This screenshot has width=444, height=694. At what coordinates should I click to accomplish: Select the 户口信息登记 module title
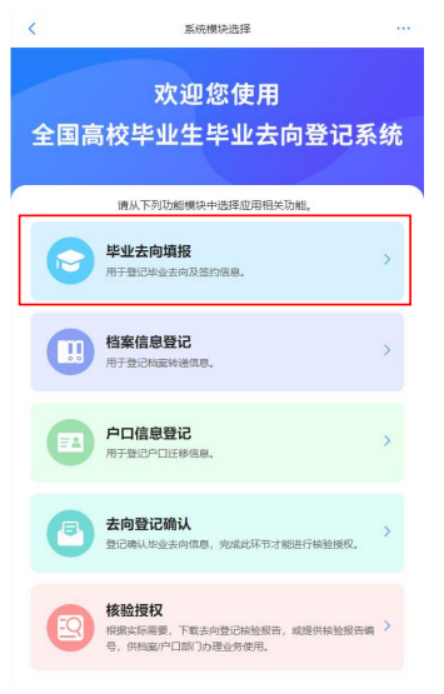148,433
